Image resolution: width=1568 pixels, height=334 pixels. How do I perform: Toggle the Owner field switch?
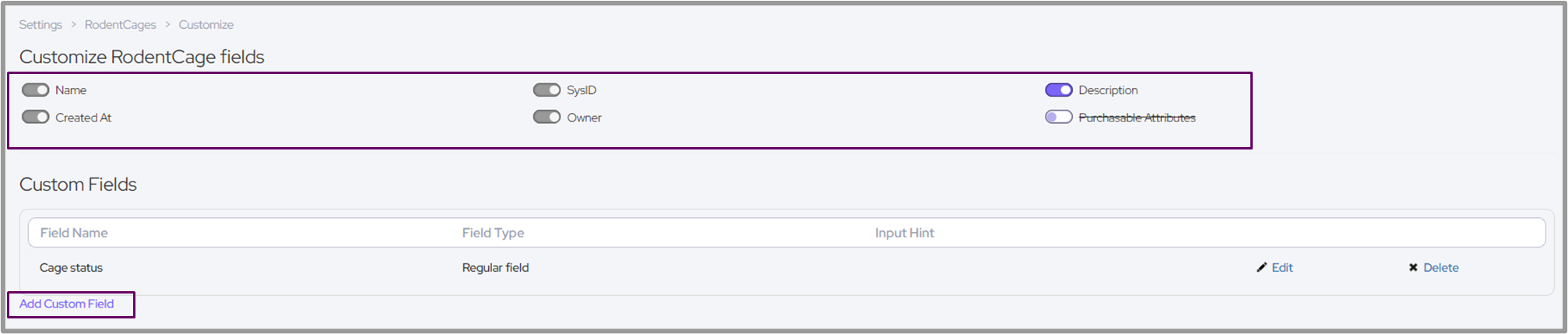click(x=547, y=118)
